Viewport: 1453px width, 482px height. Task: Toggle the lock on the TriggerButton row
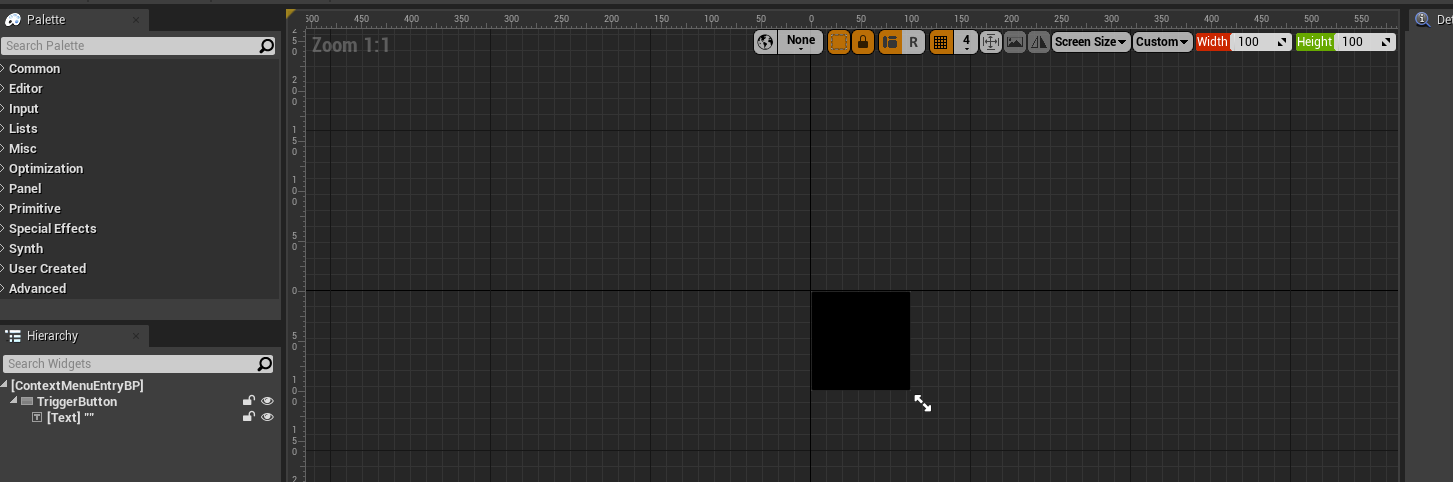click(x=249, y=401)
